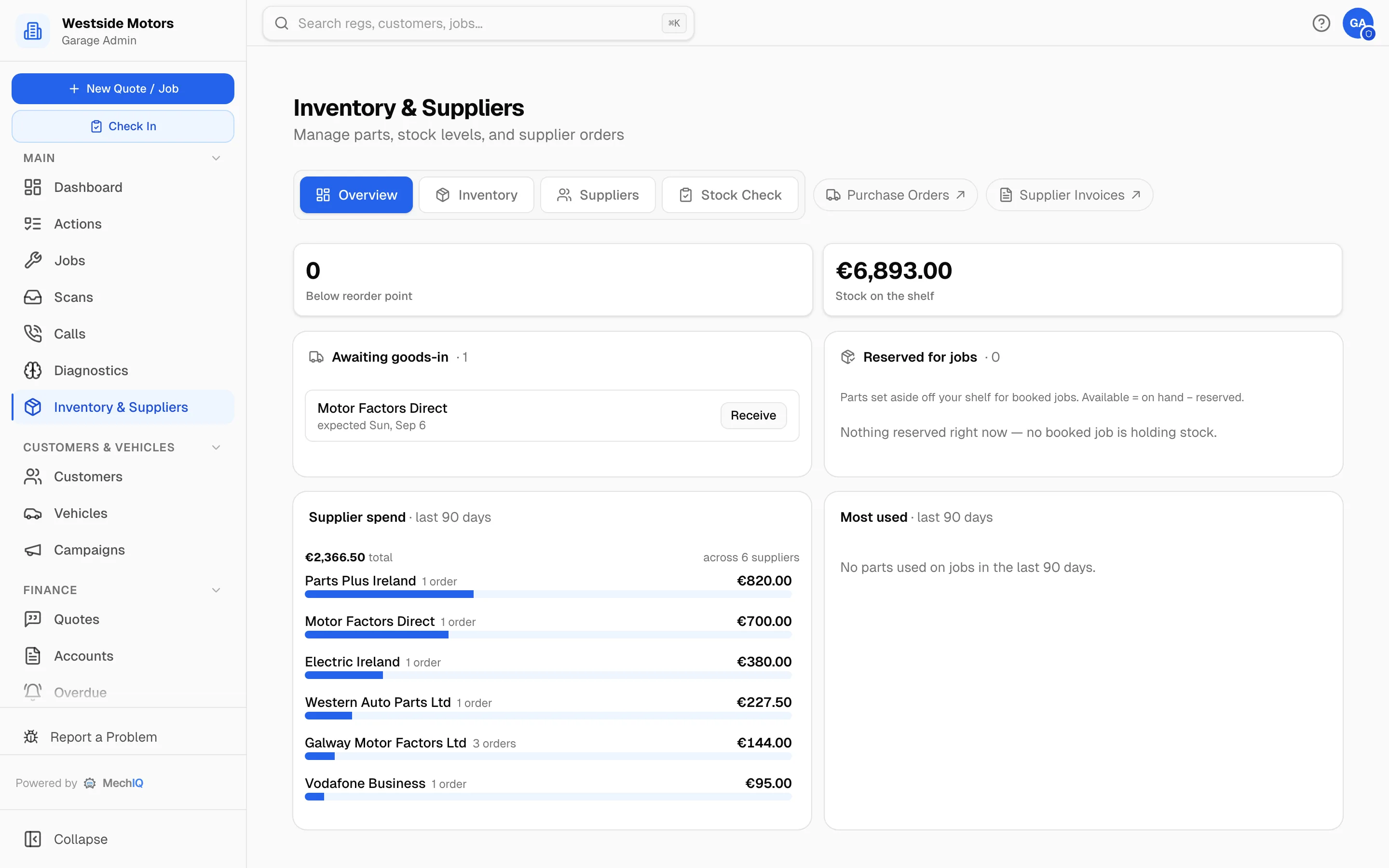The image size is (1389, 868).
Task: Click the Accounts document icon
Action: 33,656
